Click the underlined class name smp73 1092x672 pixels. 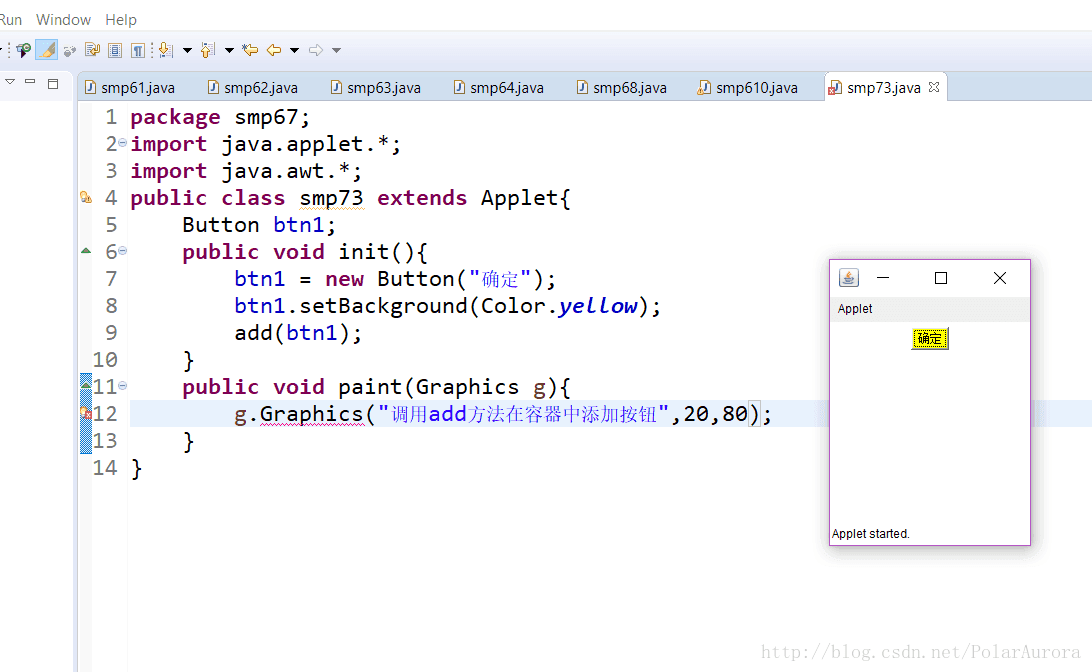tap(332, 198)
